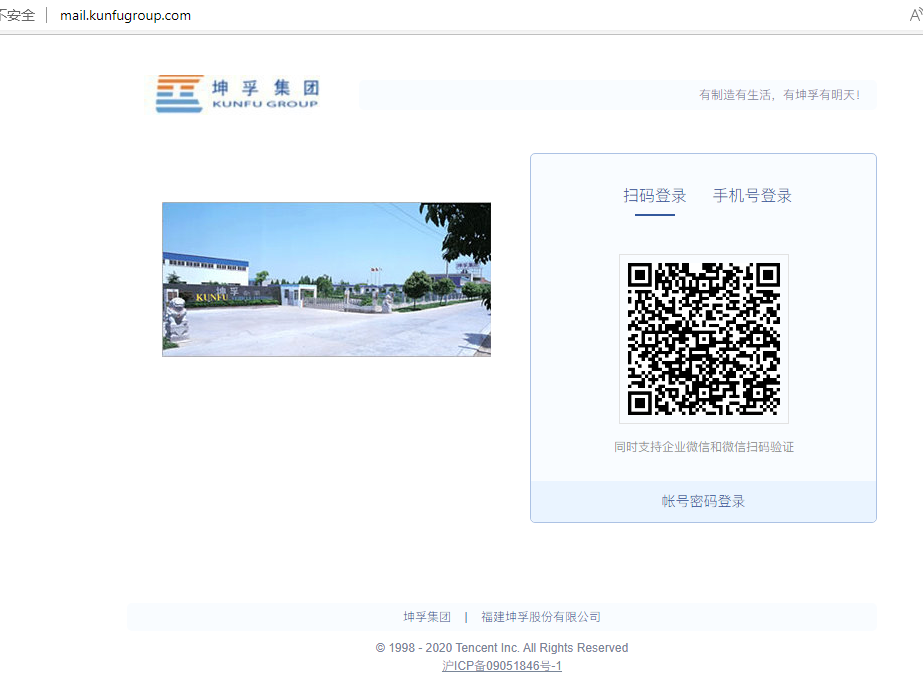
Task: Select the 扫码登录 tab
Action: (656, 196)
